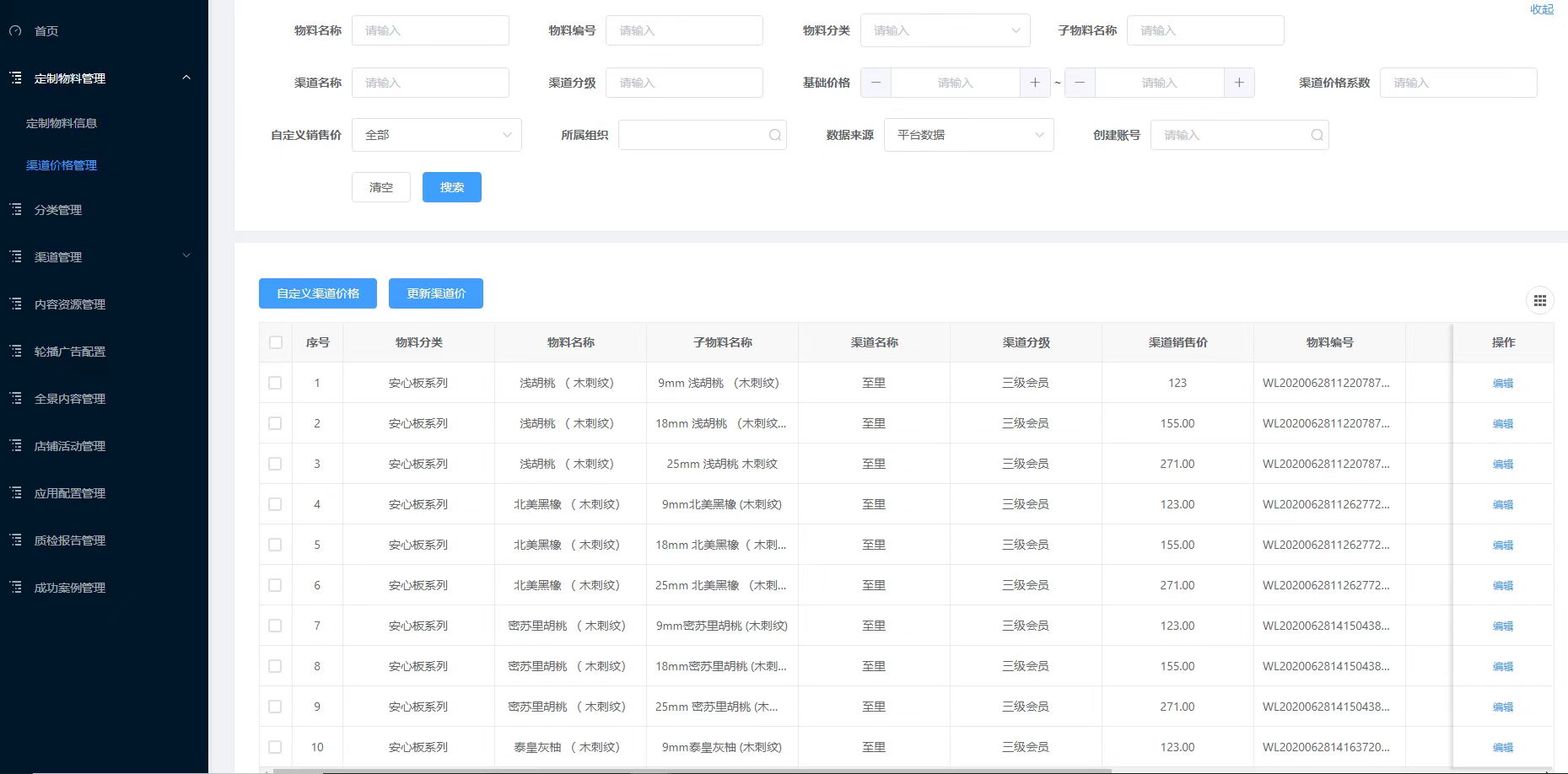Click the 店铺活动管理 sidebar icon

(15, 445)
